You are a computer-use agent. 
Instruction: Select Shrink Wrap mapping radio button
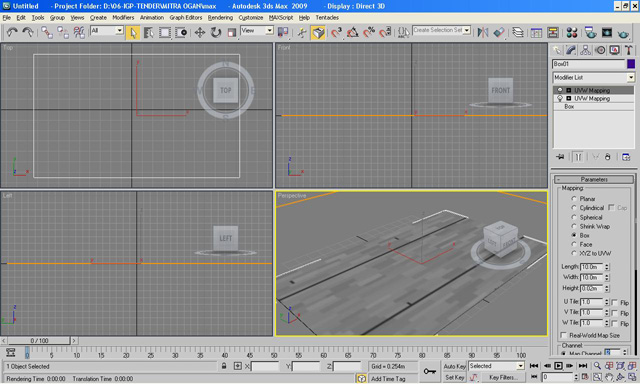574,226
